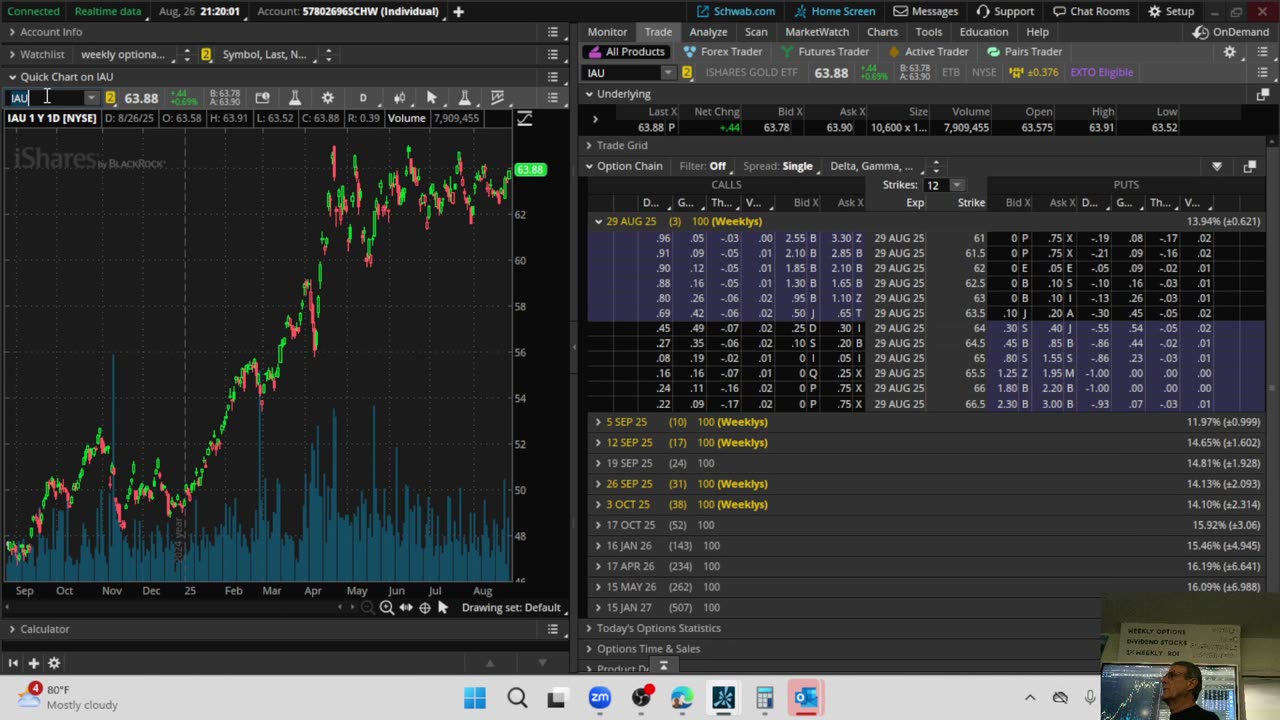The height and width of the screenshot is (720, 1280).
Task: Click the OnDemand button
Action: pos(1231,32)
